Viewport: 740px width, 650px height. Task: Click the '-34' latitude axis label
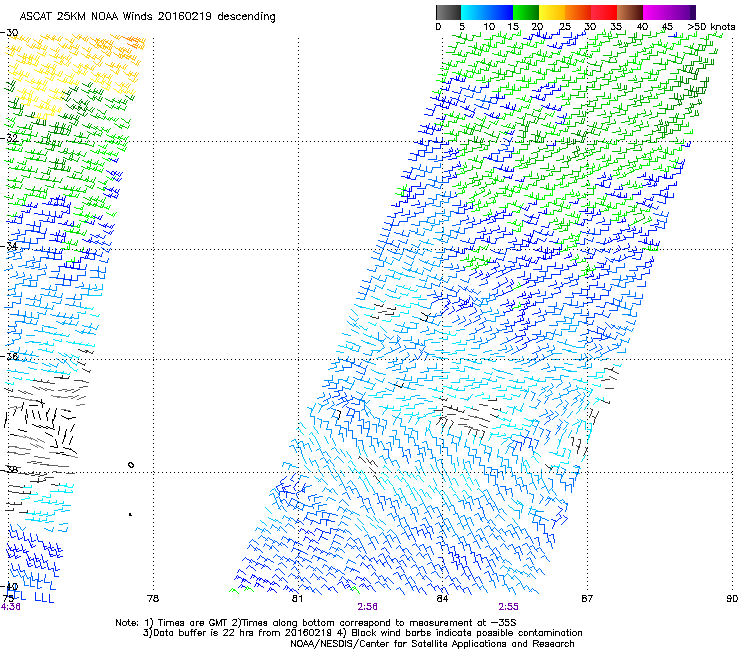tap(9, 246)
